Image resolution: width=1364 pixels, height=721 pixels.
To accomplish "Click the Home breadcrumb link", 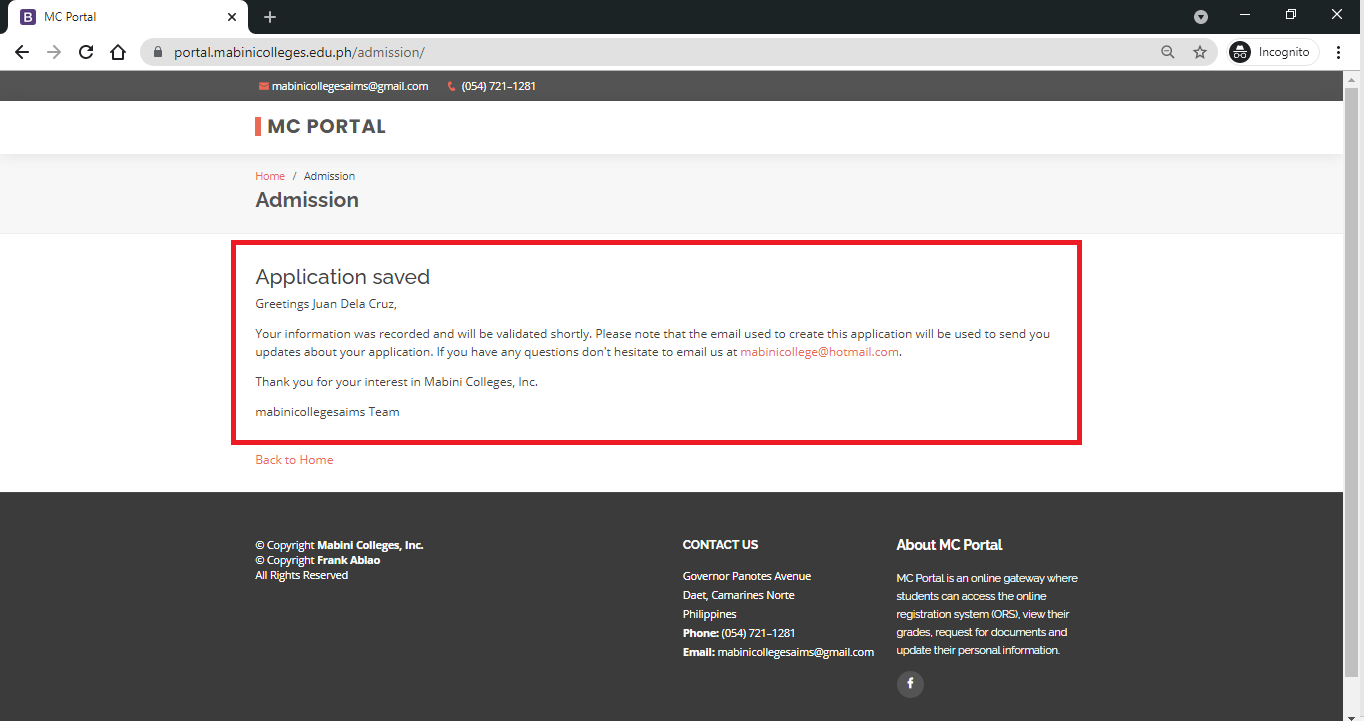I will tap(270, 176).
